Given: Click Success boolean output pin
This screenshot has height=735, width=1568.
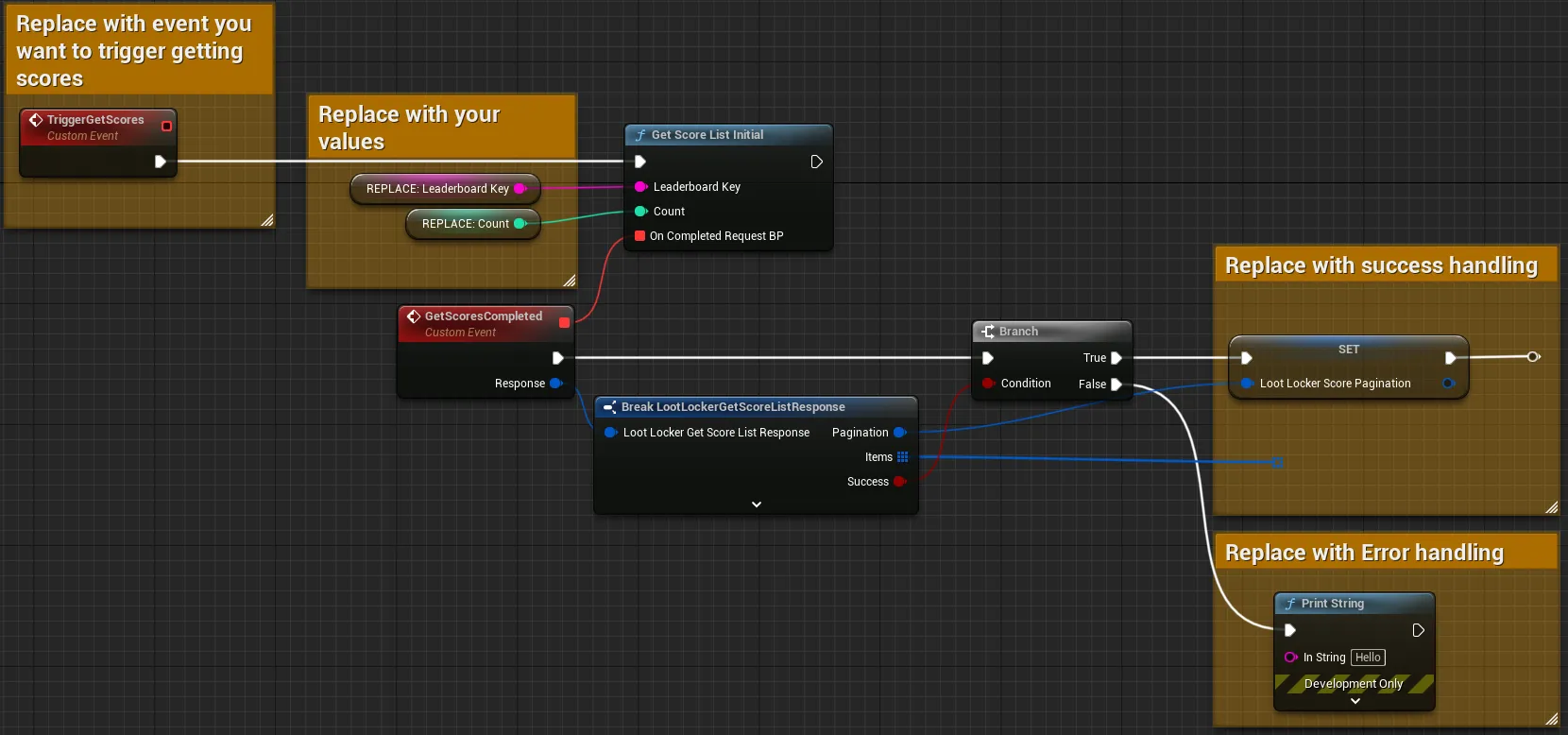Looking at the screenshot, I should [900, 482].
